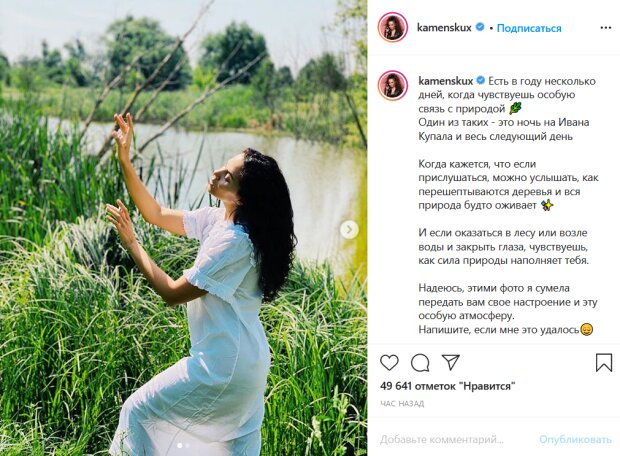Select the second carousel dot indicator
Image resolution: width=620 pixels, height=456 pixels.
(188, 446)
